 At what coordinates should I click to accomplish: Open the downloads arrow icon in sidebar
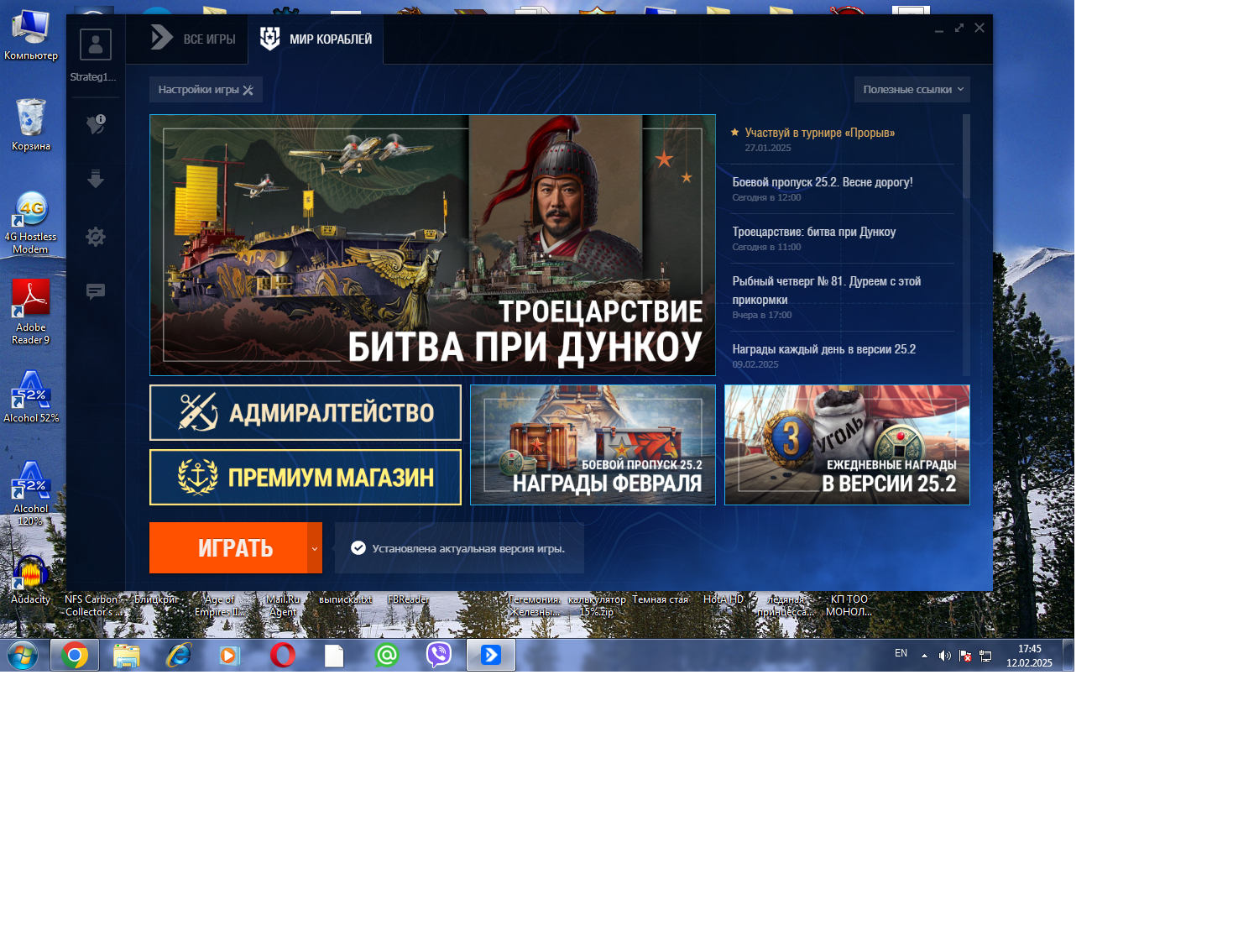[96, 179]
